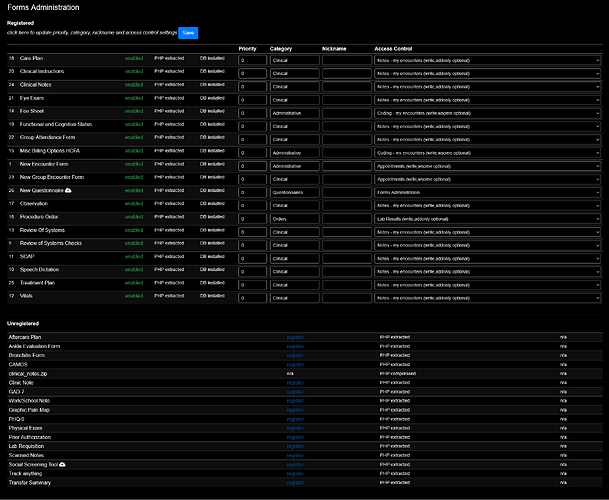This screenshot has width=609, height=500.
Task: Open Access Control dropdown for New Encounter Form
Action: point(486,165)
